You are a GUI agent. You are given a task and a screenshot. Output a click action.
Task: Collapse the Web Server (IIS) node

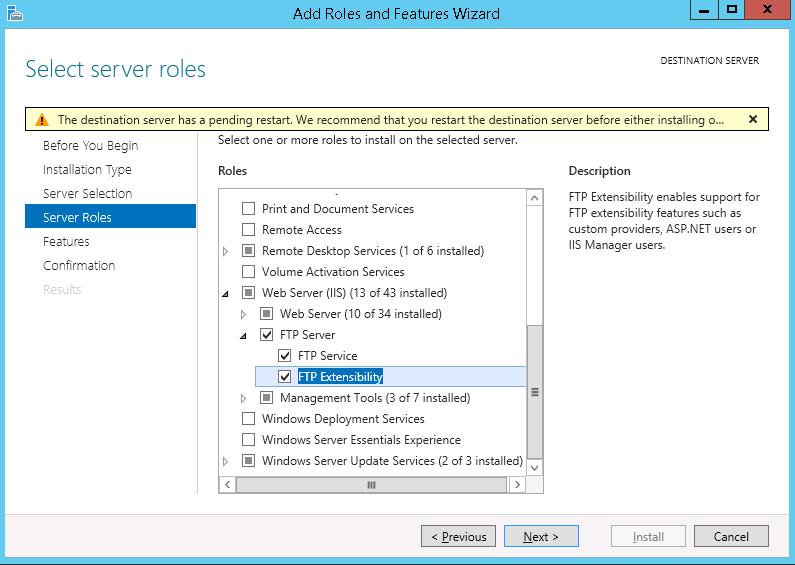coord(226,293)
